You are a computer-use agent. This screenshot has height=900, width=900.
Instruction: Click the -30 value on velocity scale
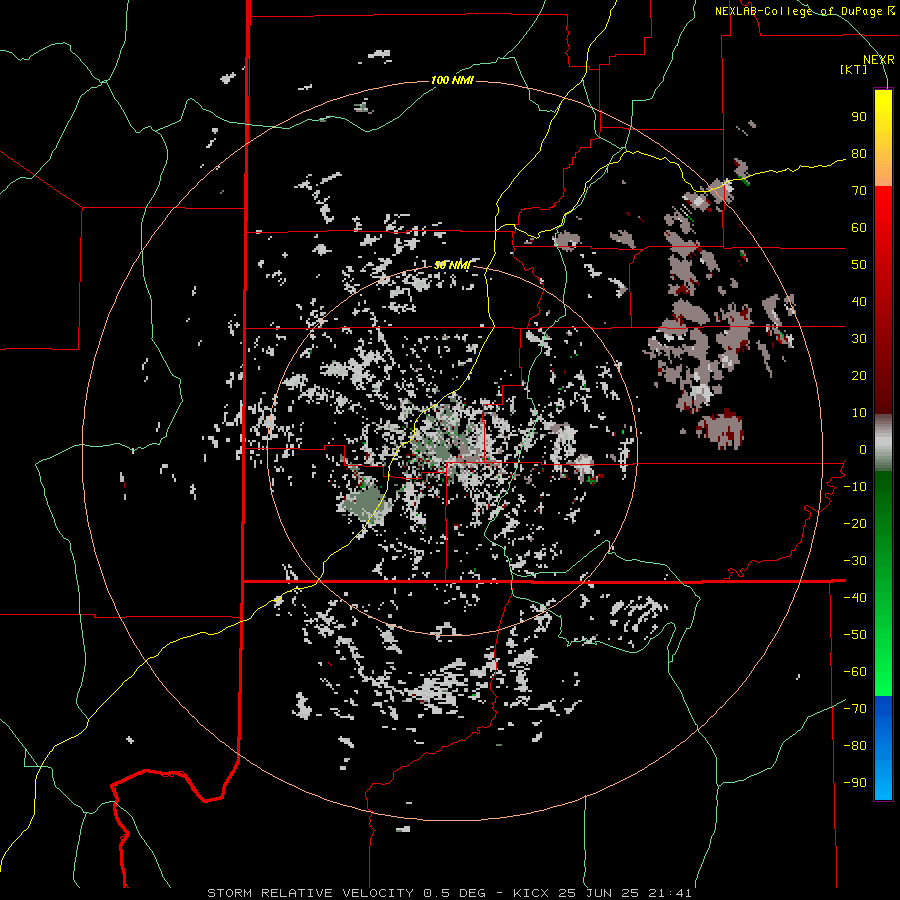tap(855, 561)
